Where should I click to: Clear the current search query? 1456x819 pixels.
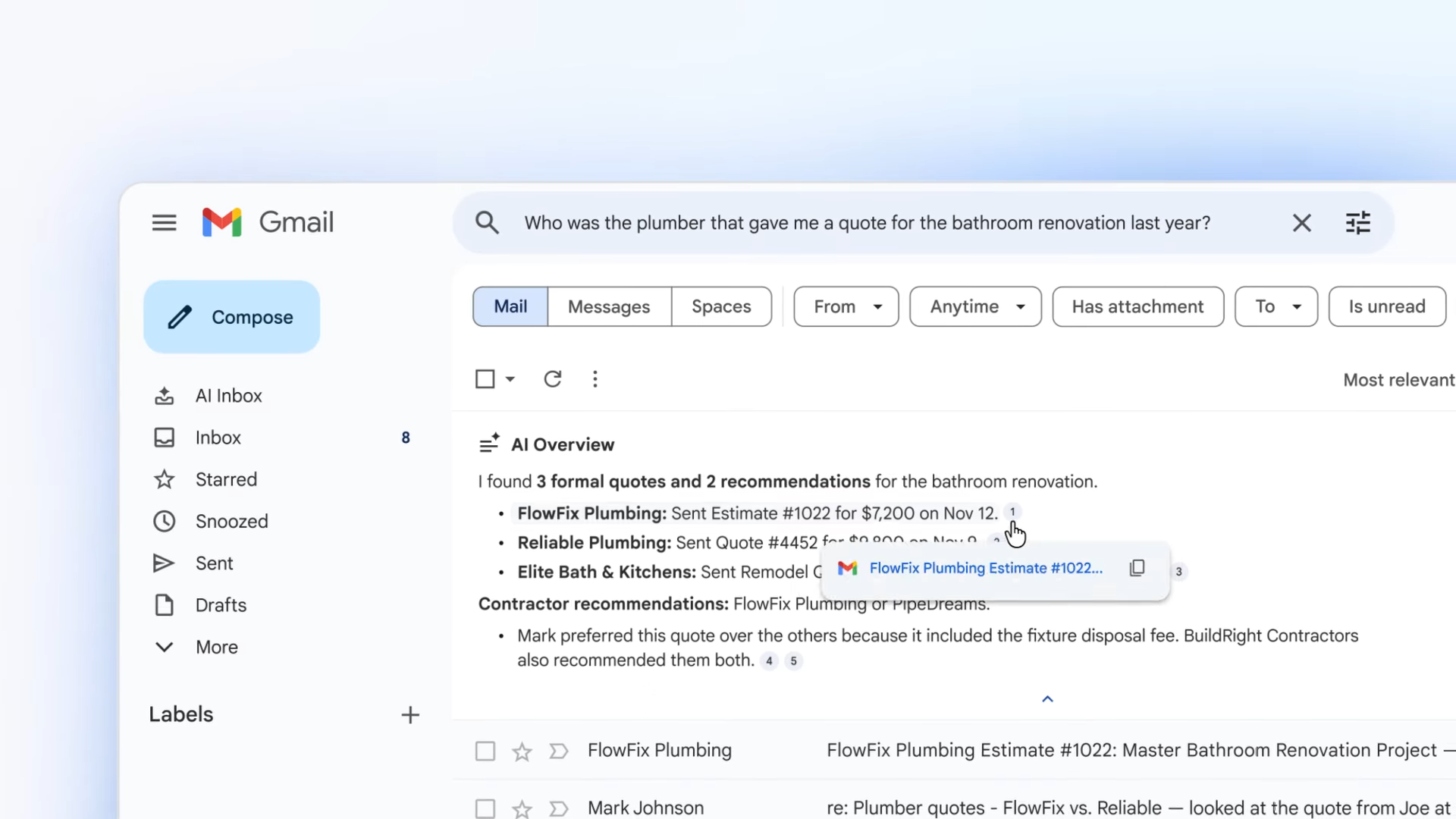click(1302, 222)
